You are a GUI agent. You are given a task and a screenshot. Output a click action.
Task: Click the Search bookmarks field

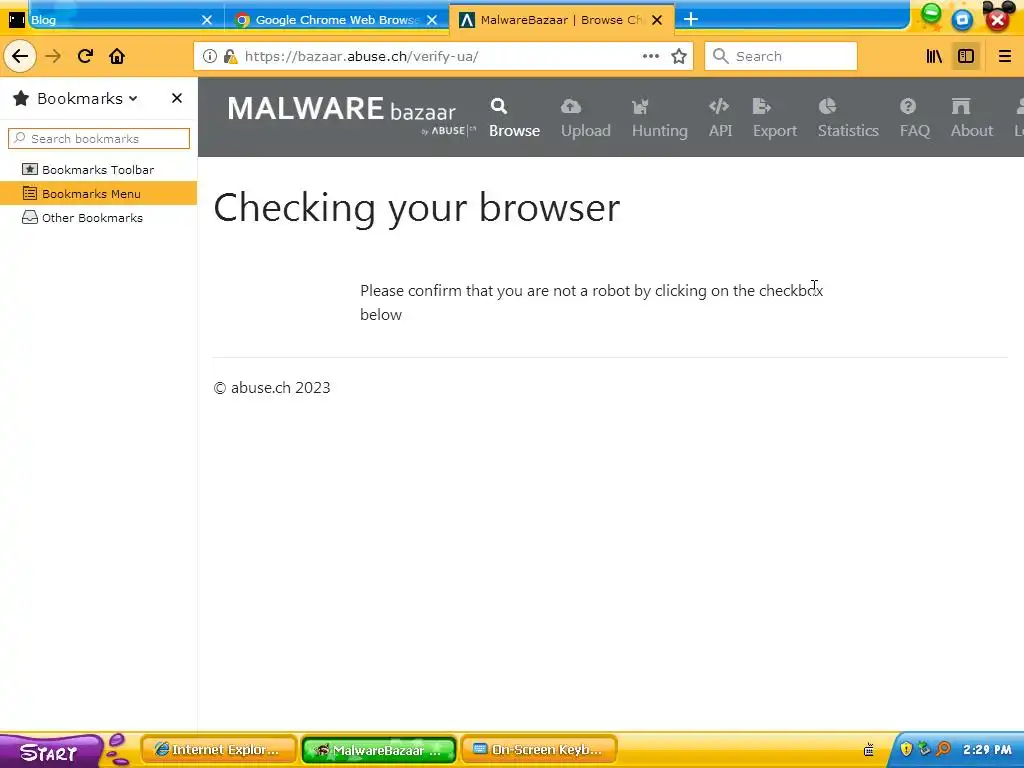coord(99,138)
